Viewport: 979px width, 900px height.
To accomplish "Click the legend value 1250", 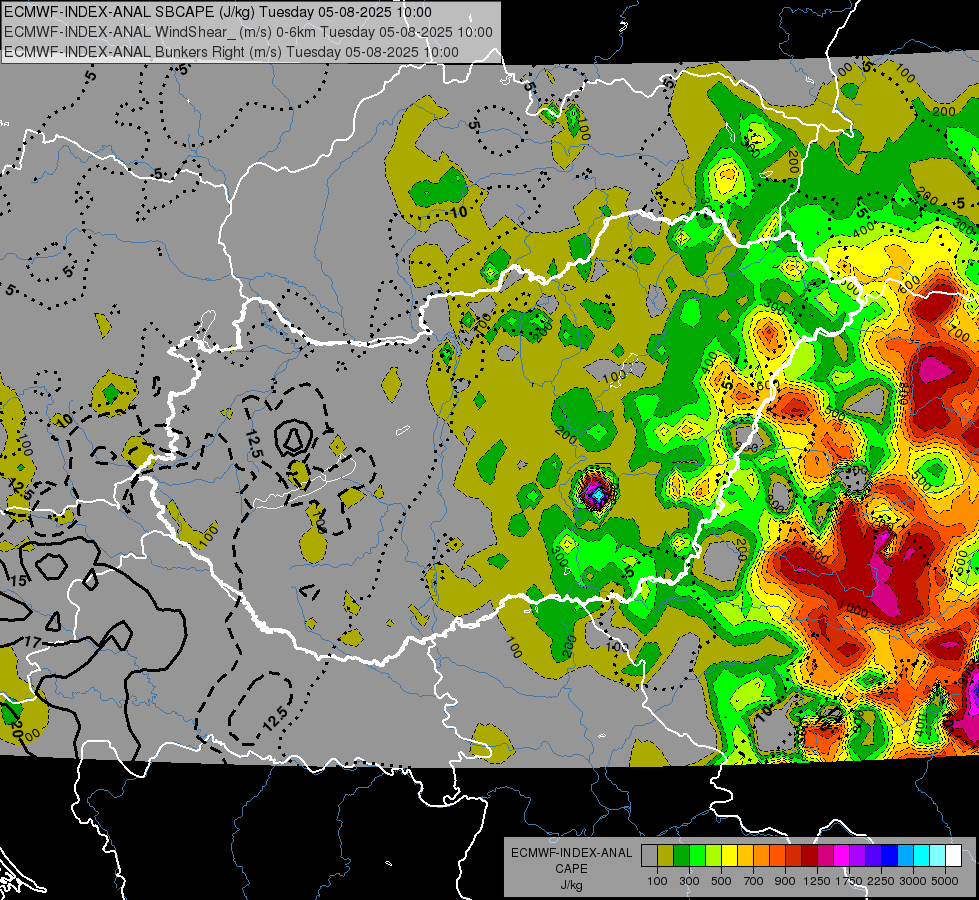I will (817, 881).
